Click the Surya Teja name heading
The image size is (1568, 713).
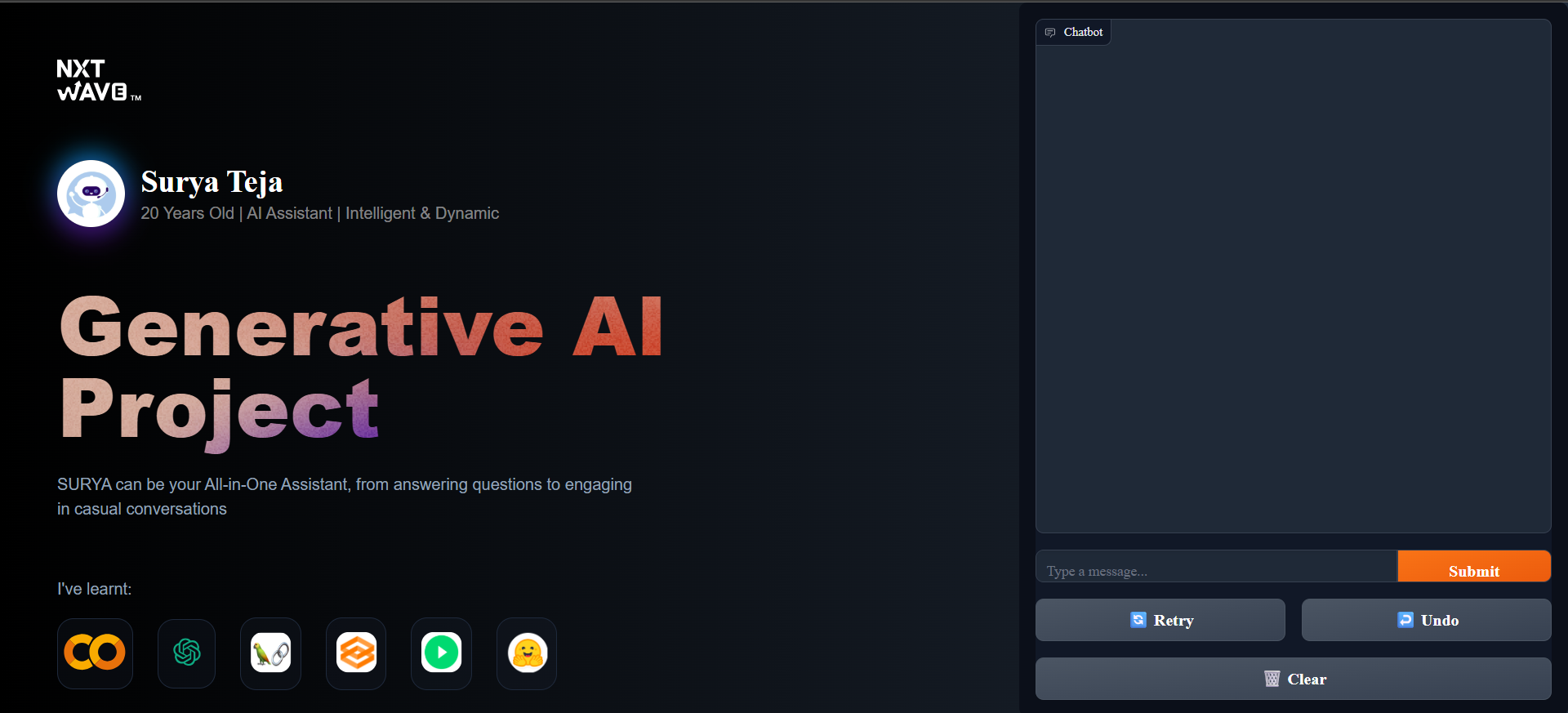(212, 181)
